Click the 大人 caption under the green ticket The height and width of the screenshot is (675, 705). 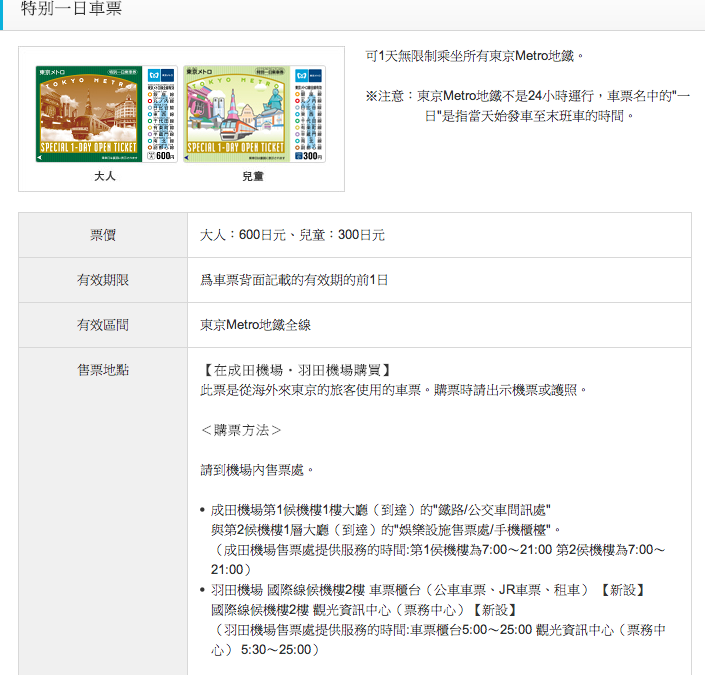pos(105,176)
